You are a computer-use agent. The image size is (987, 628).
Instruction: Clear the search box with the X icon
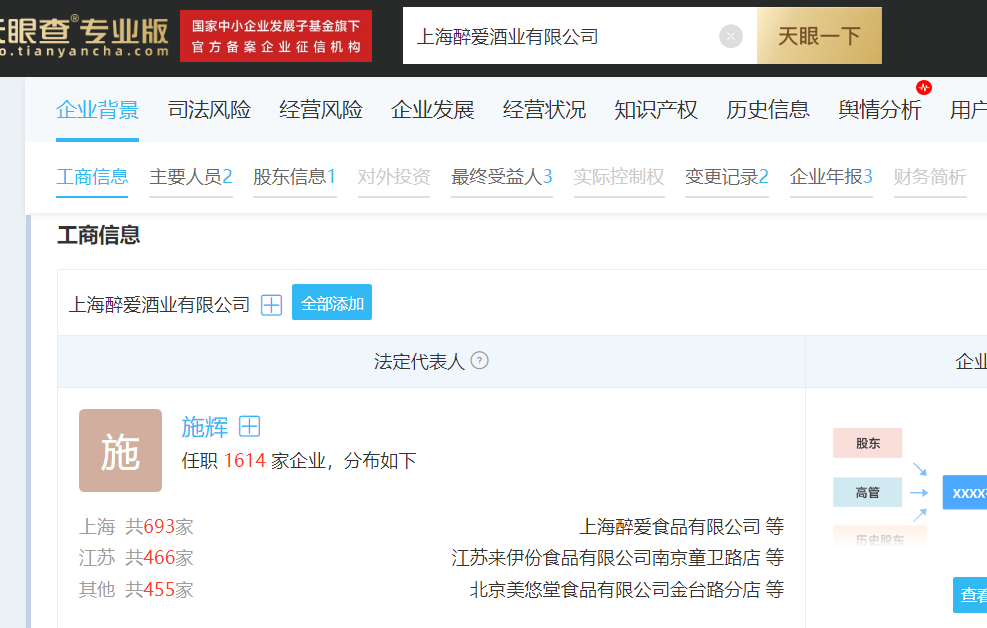click(x=731, y=36)
